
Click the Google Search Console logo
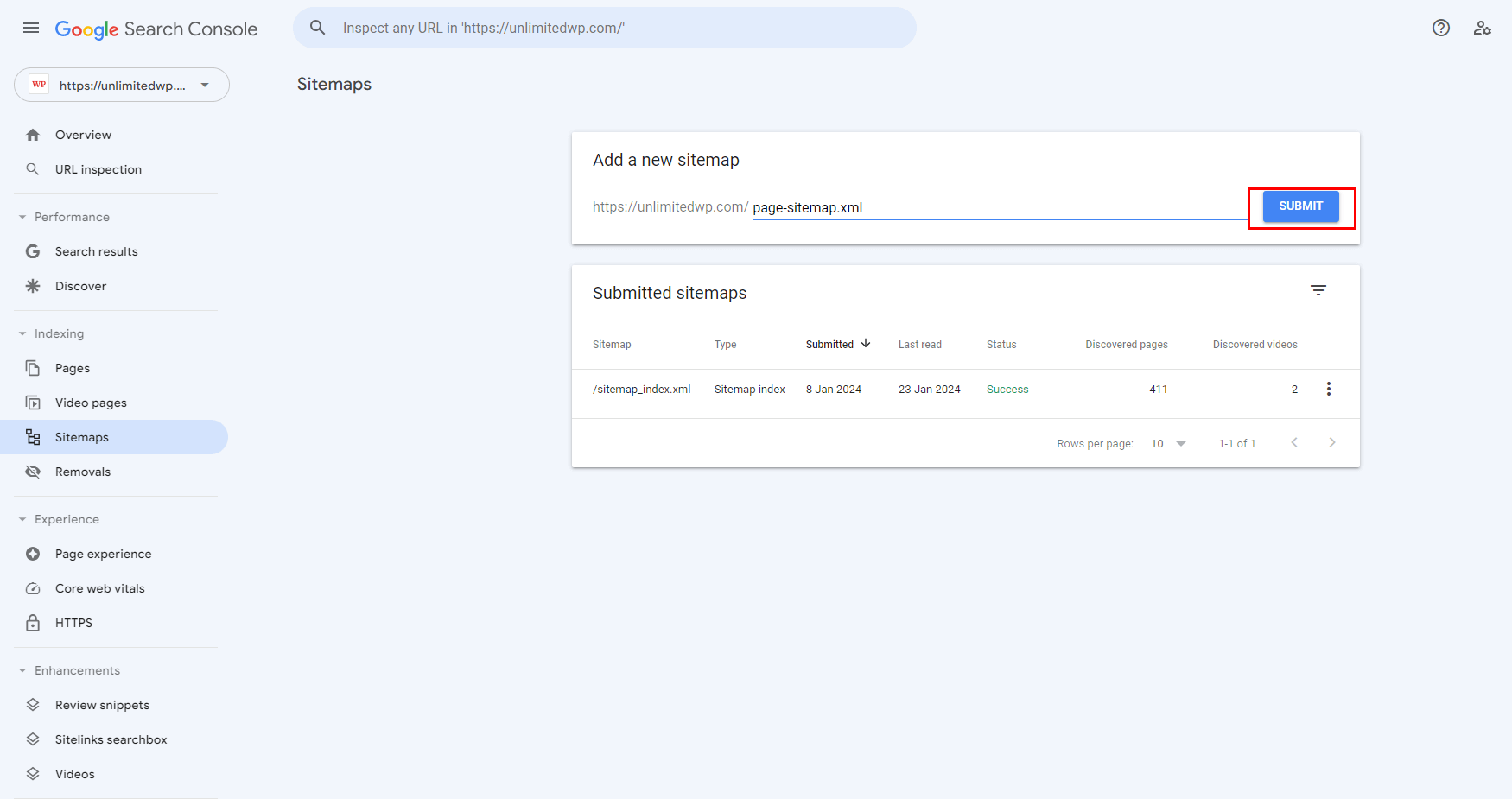pos(156,29)
